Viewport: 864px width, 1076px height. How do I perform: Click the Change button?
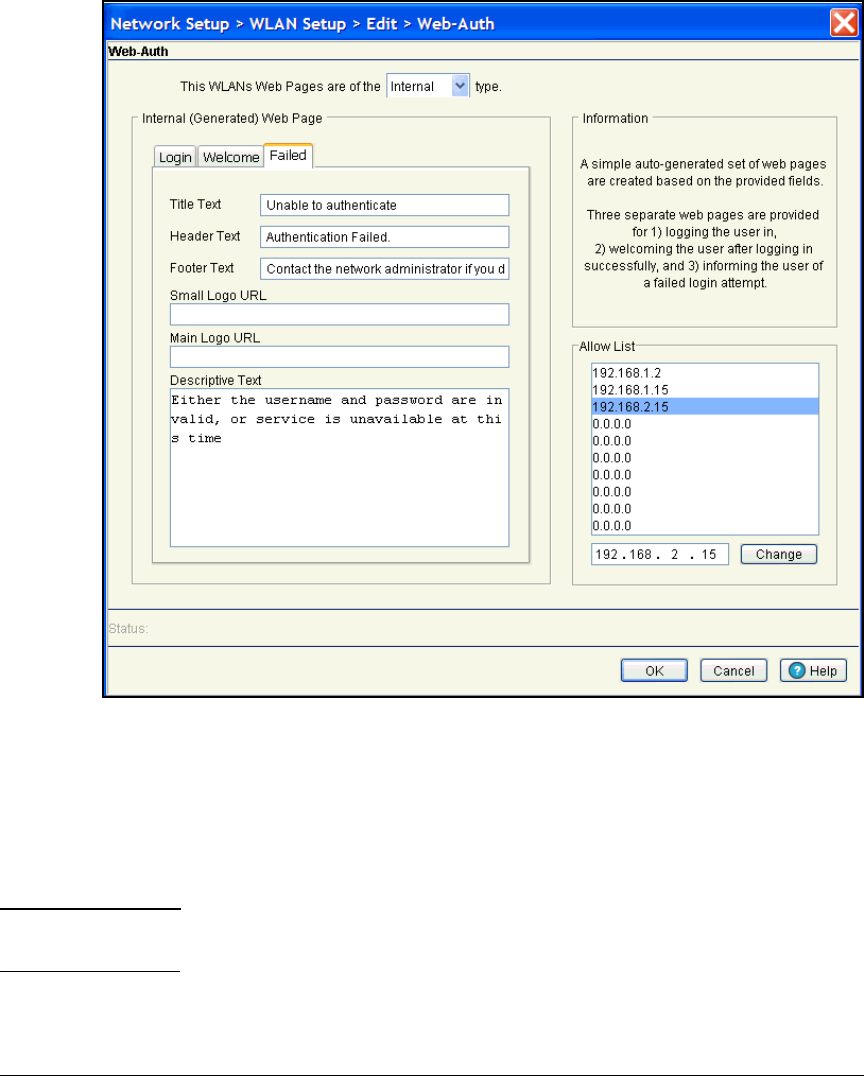tap(779, 554)
